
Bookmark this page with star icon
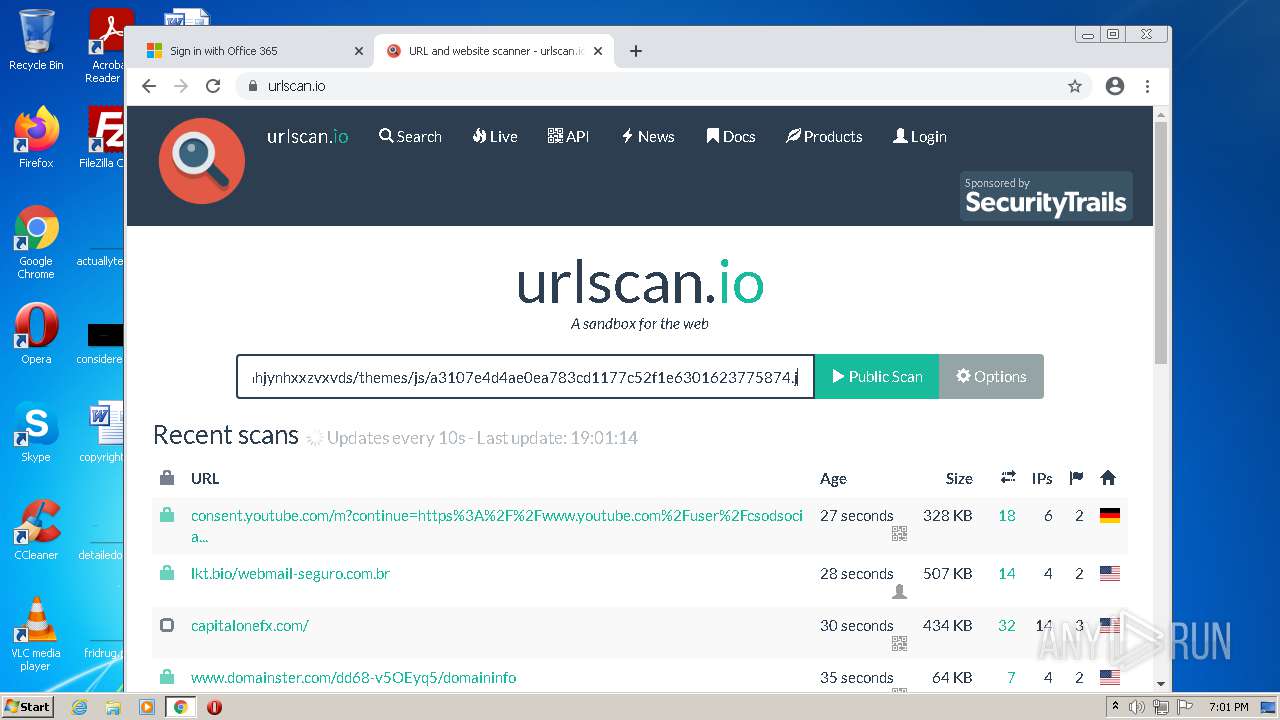1075,86
